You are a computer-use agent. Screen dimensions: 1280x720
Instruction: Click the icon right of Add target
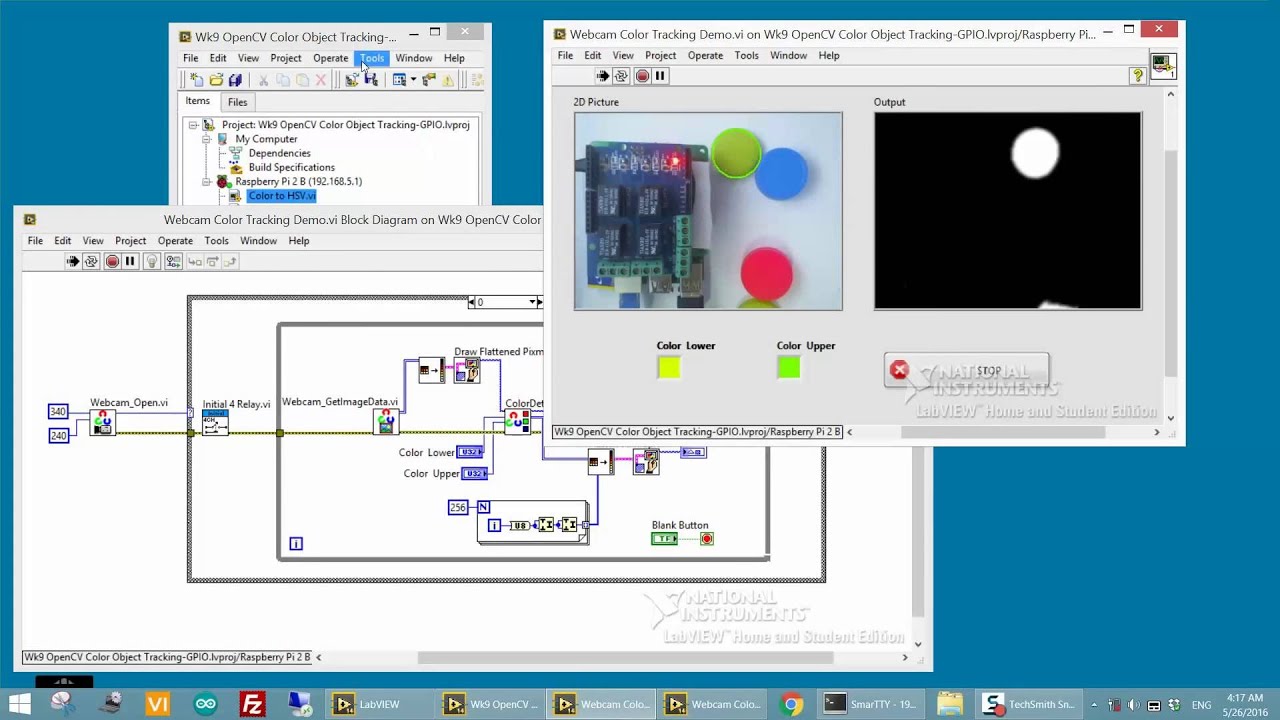[370, 80]
